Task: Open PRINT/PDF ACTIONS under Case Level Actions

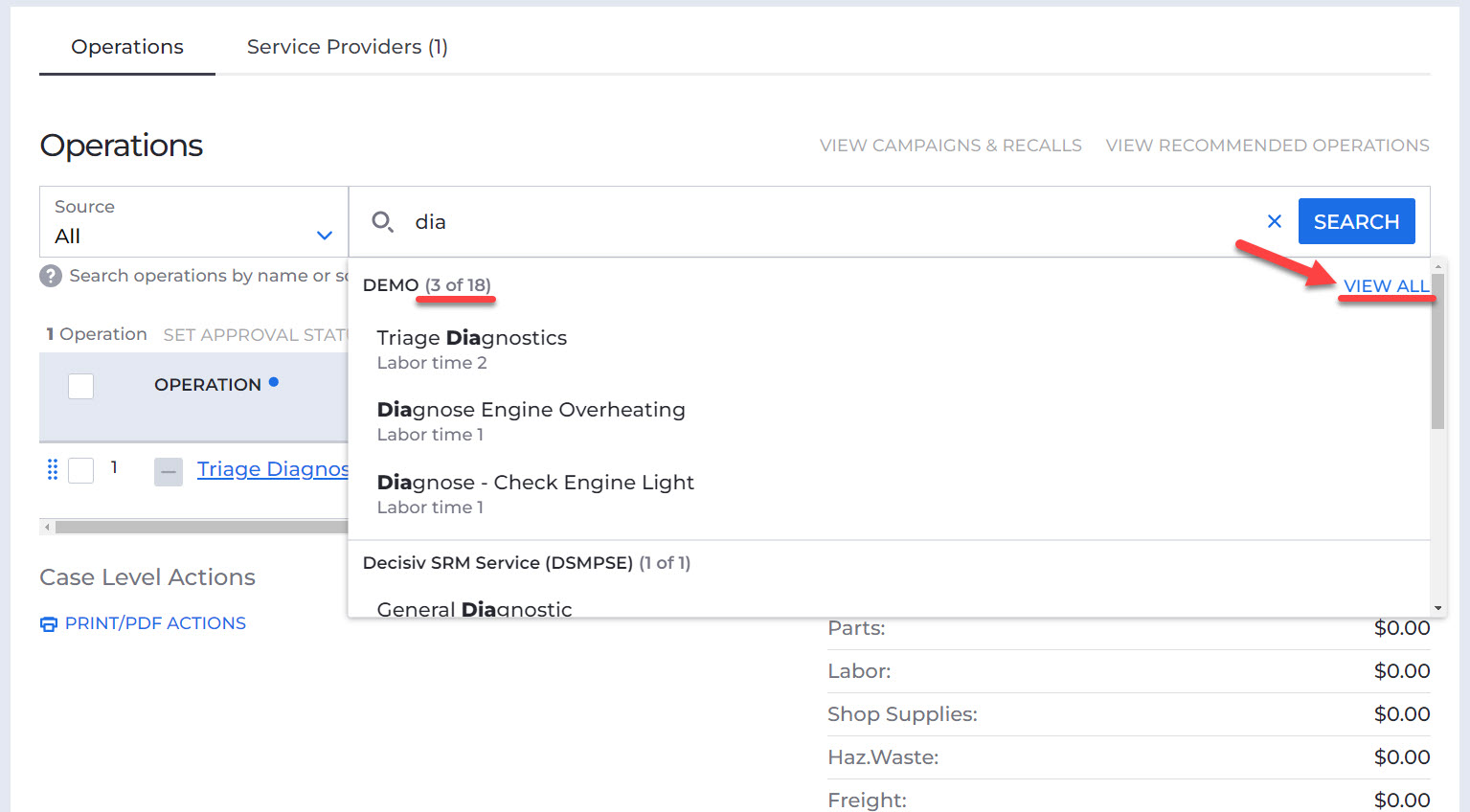Action: 155,622
